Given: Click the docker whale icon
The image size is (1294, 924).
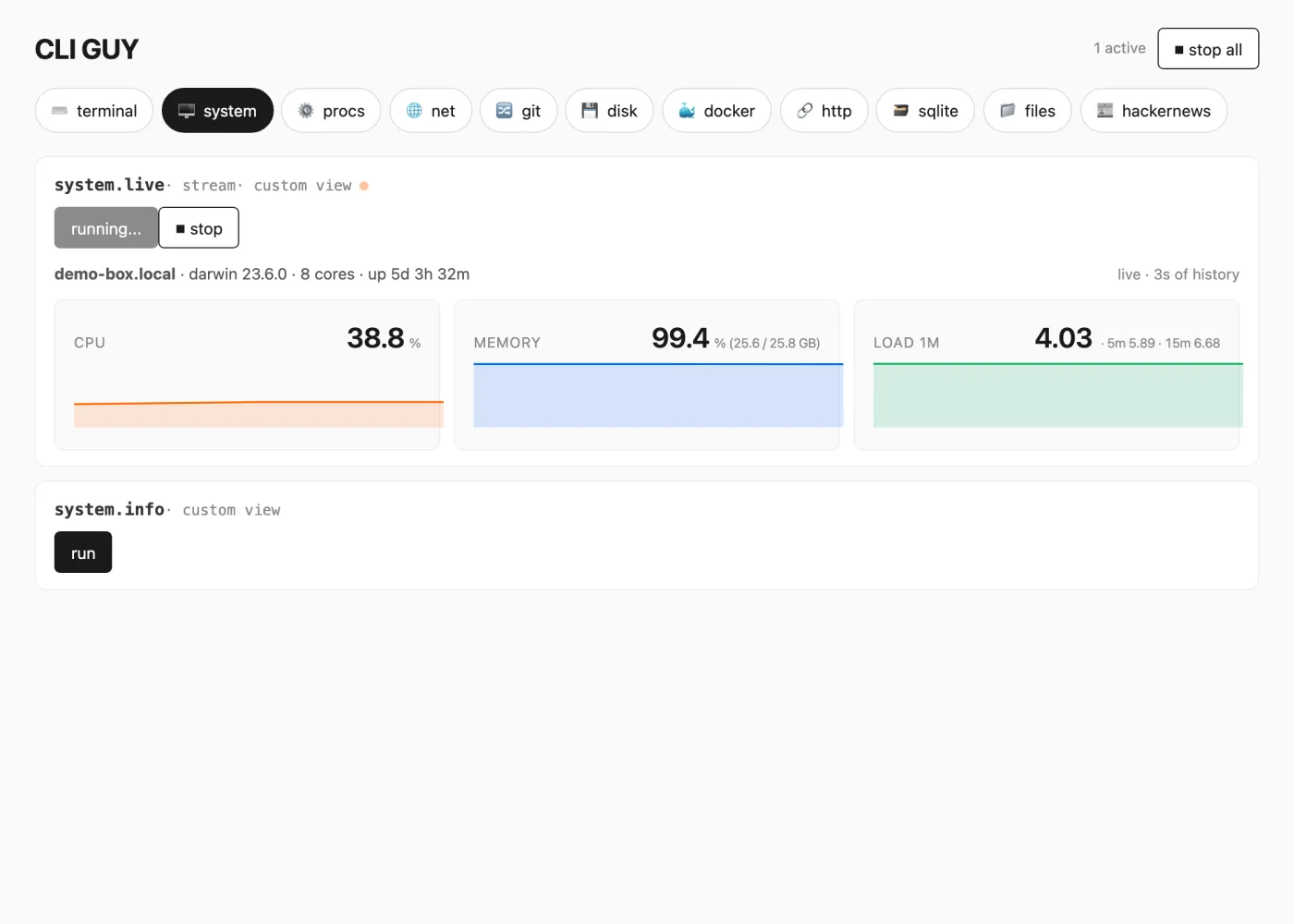Looking at the screenshot, I should pos(687,111).
